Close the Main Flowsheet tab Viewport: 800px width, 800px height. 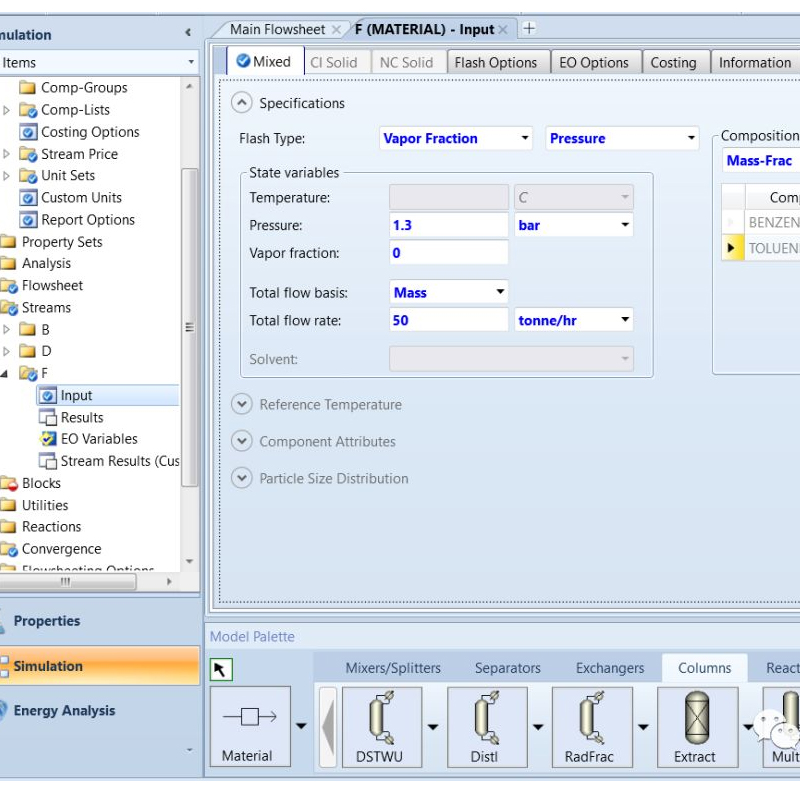[x=336, y=30]
